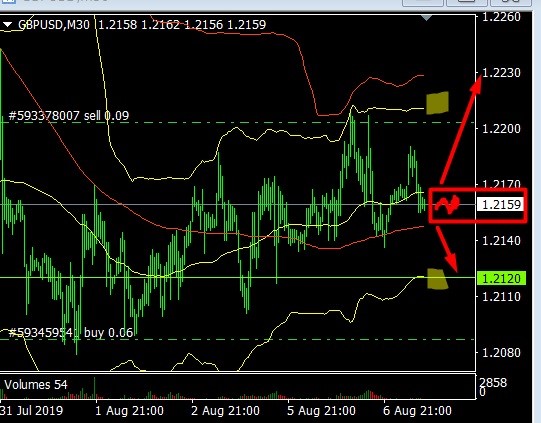
Task: Select the upper olive rectangle marker
Action: tap(437, 103)
